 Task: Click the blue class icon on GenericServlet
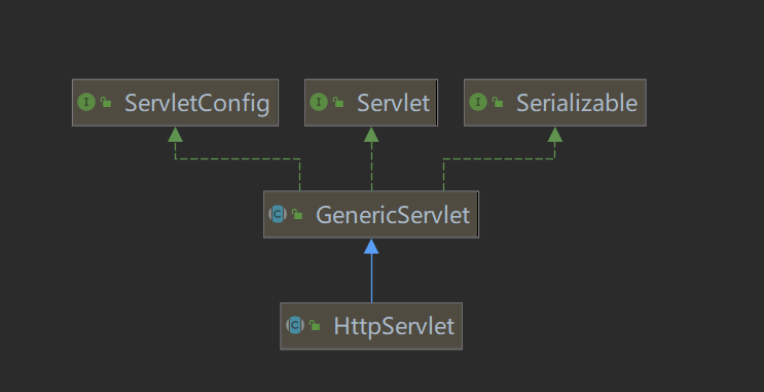pos(278,214)
